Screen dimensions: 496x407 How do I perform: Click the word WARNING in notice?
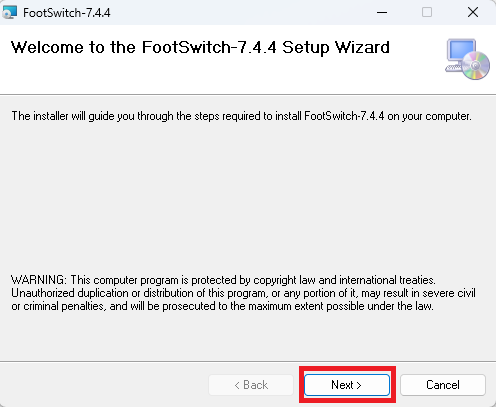click(39, 280)
